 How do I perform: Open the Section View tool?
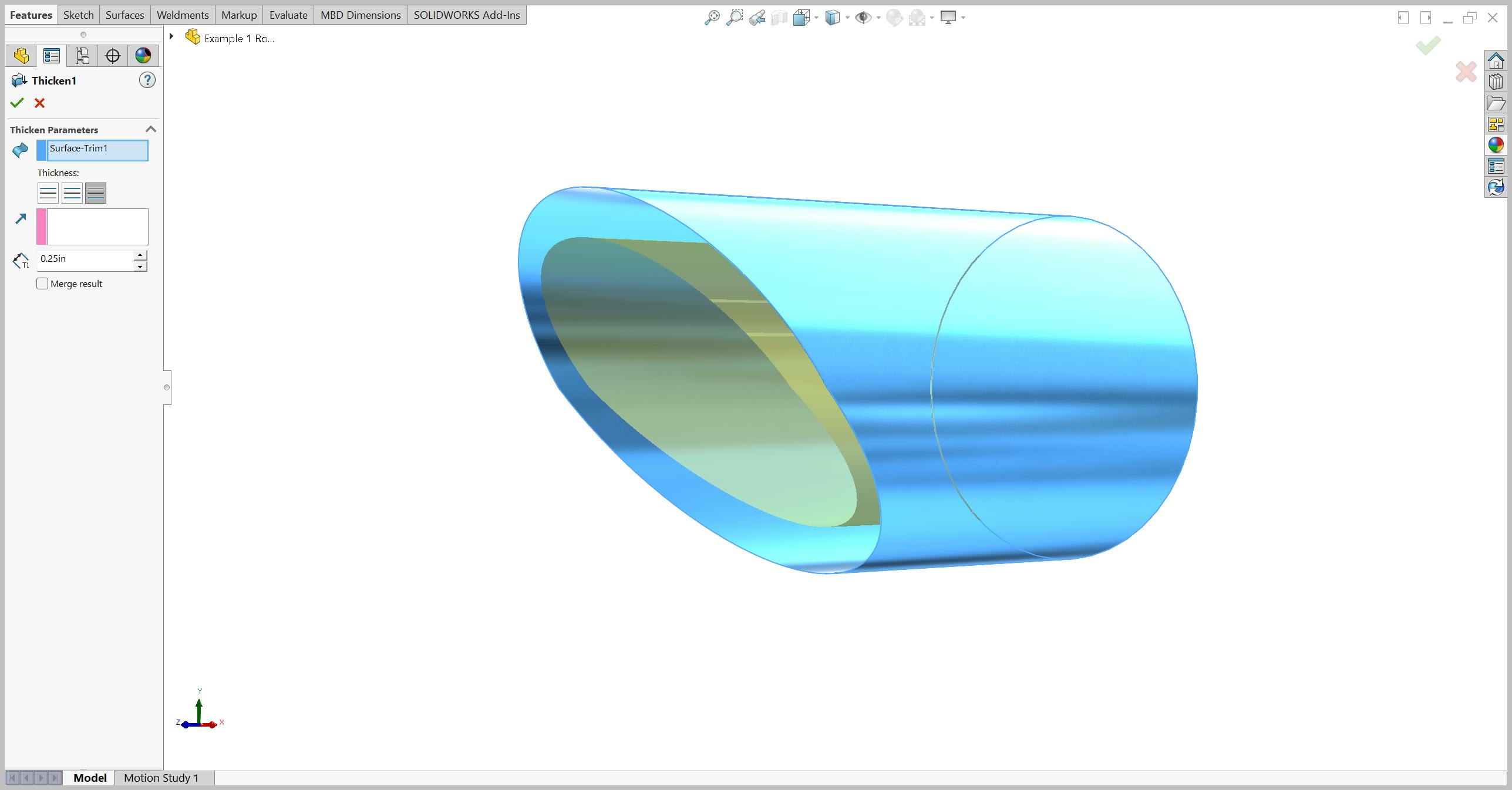[x=779, y=18]
